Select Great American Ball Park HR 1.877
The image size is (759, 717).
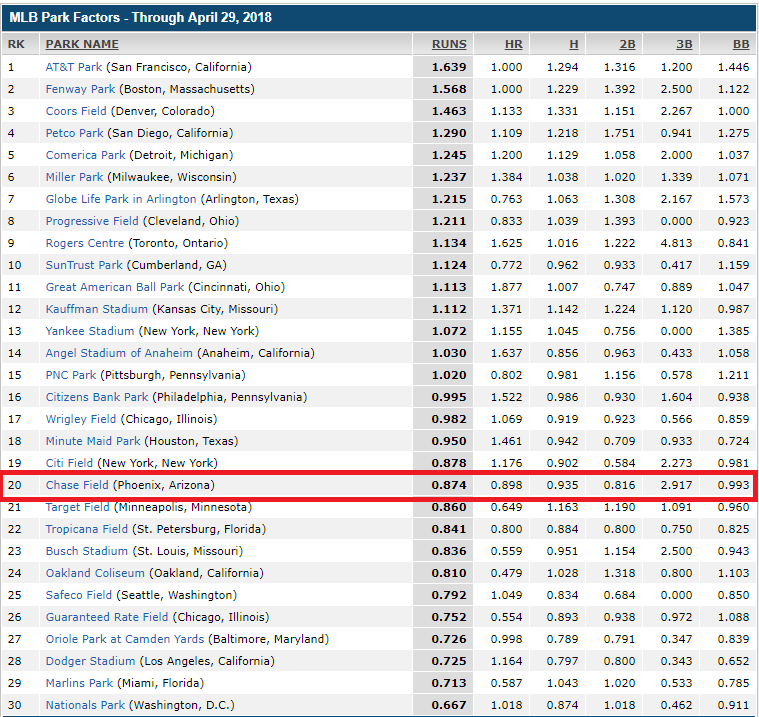506,287
